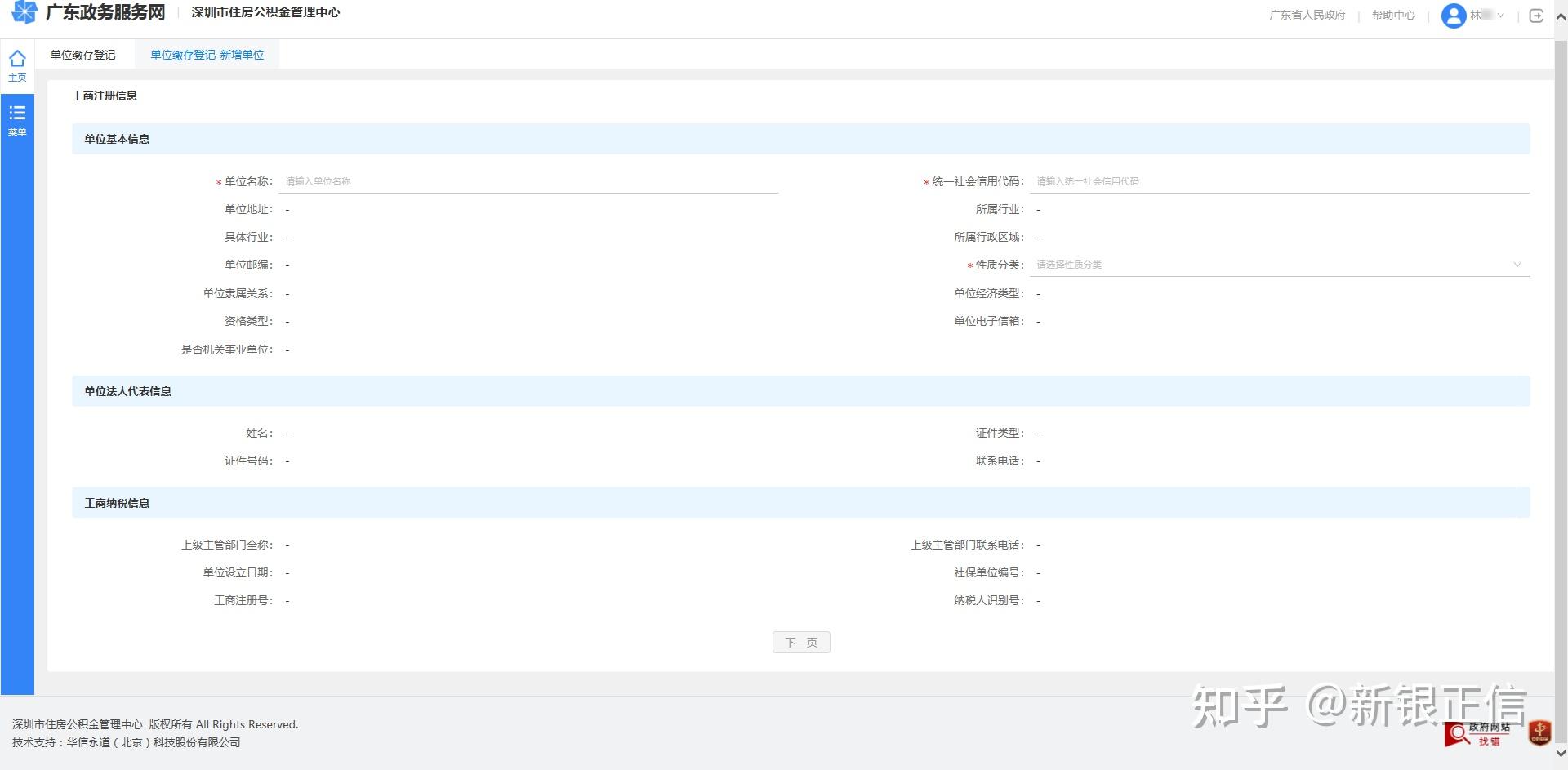The width and height of the screenshot is (1568, 770).
Task: Click the 单位隶属关系 label
Action: point(238,293)
